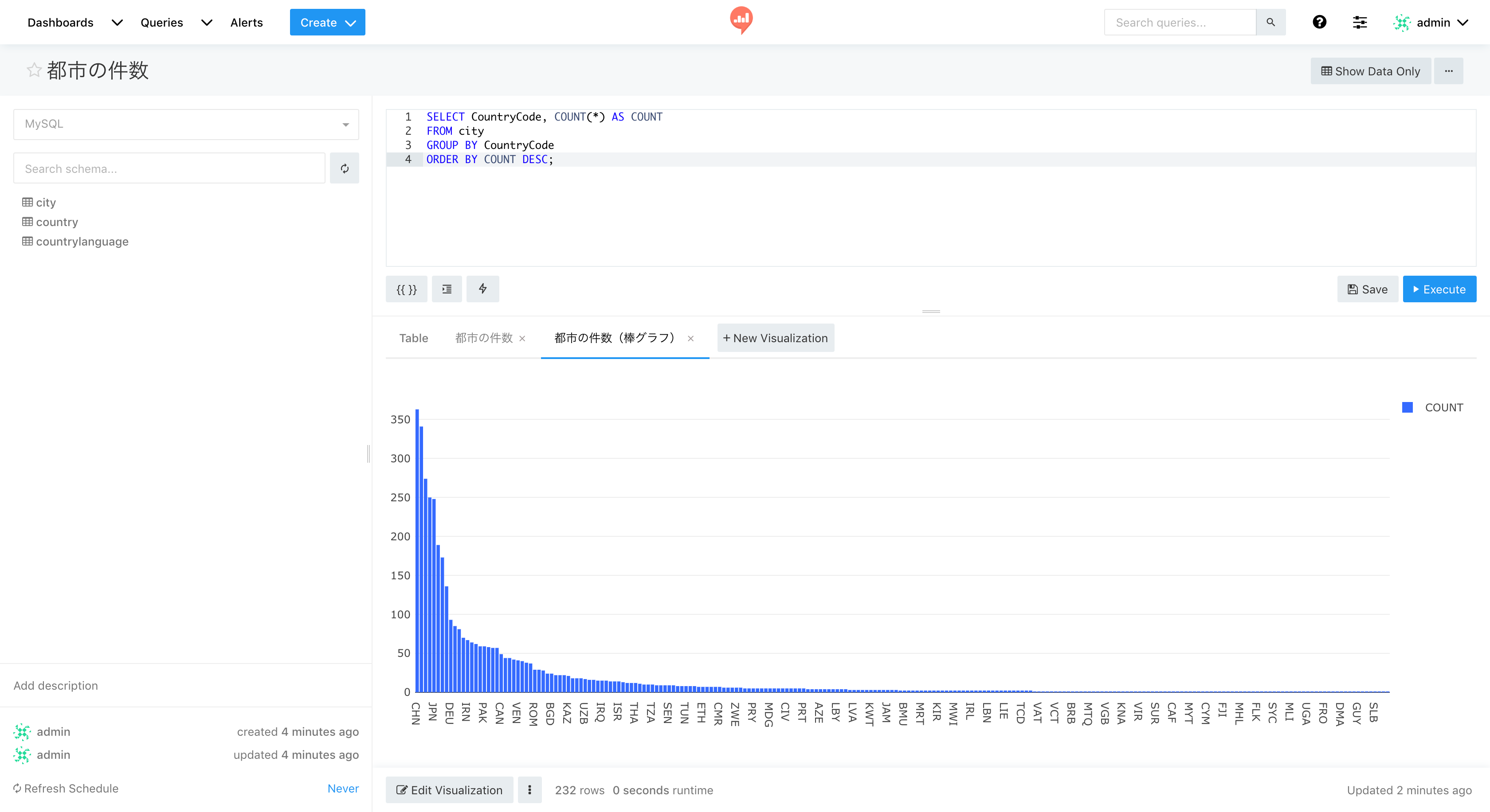Open the MySQL data source dropdown
1490x812 pixels.
[x=186, y=124]
